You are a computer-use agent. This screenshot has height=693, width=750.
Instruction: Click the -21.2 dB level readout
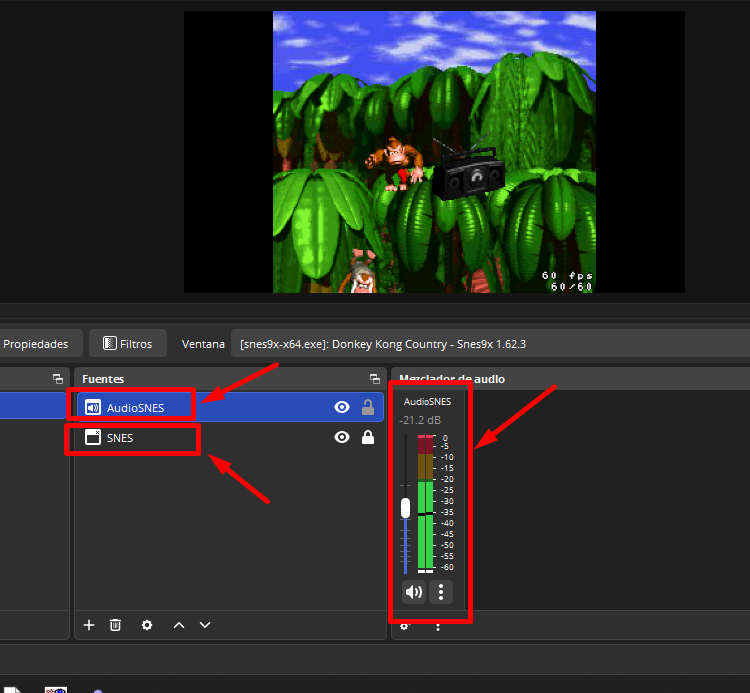tap(420, 420)
